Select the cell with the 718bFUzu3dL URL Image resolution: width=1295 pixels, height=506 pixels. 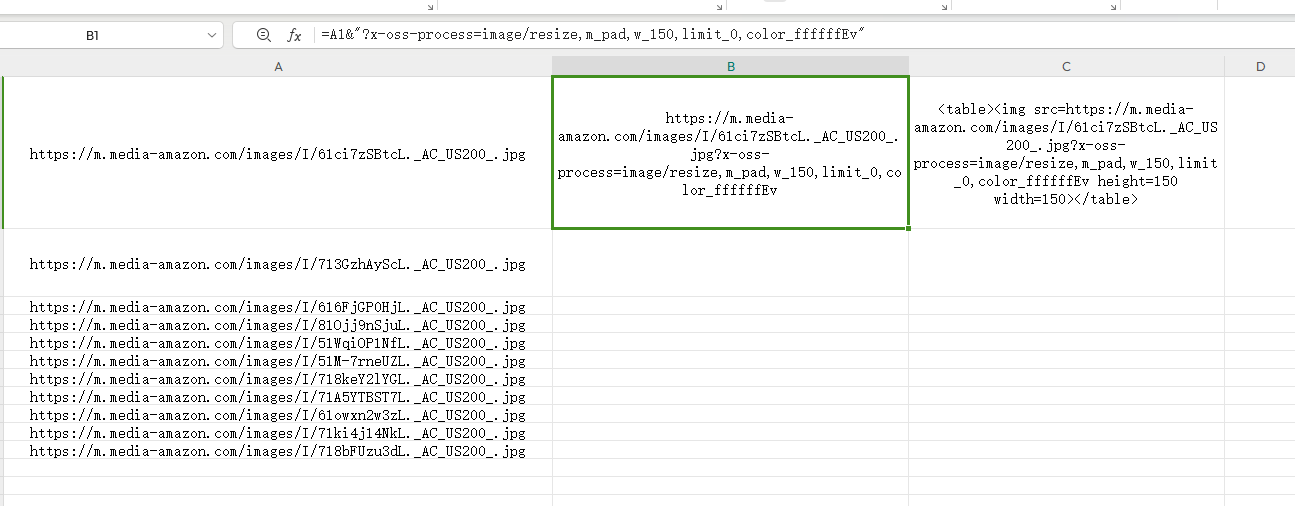pos(277,451)
